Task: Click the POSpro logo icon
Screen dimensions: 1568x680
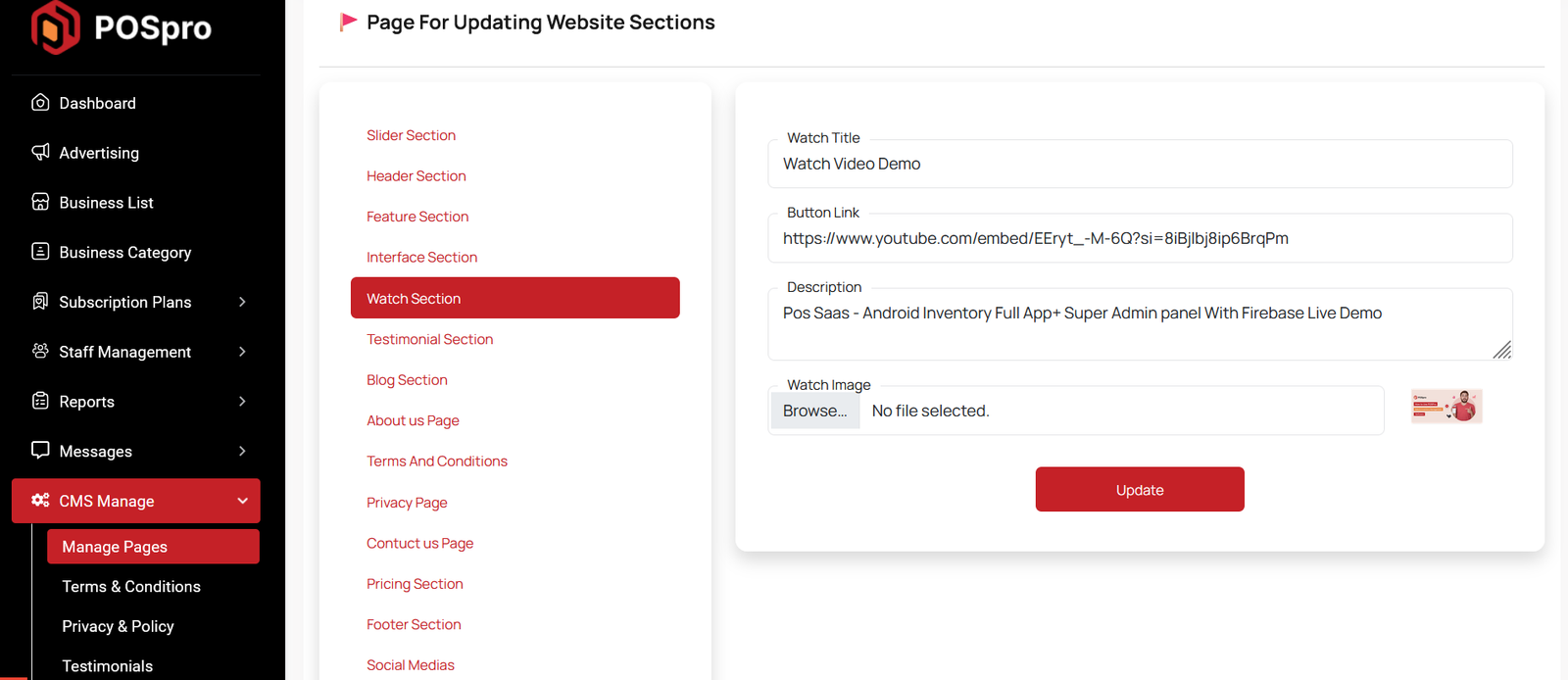Action: tap(55, 27)
